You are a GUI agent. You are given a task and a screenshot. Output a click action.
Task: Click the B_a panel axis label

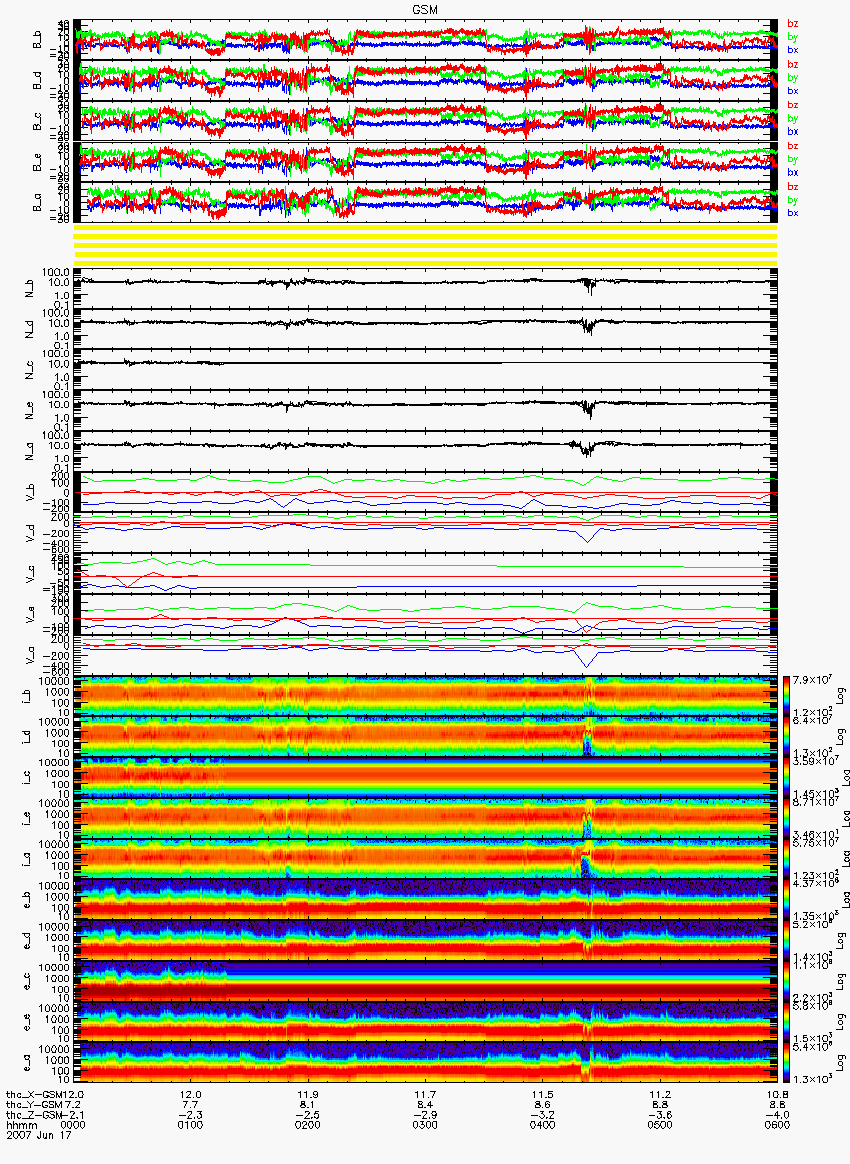[37, 203]
